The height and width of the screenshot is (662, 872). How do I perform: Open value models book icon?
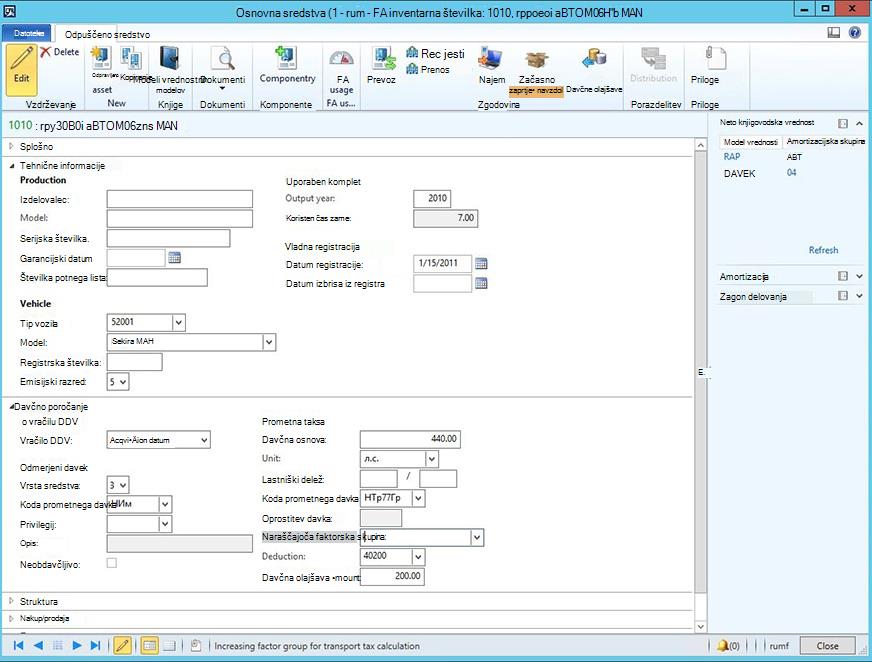170,59
